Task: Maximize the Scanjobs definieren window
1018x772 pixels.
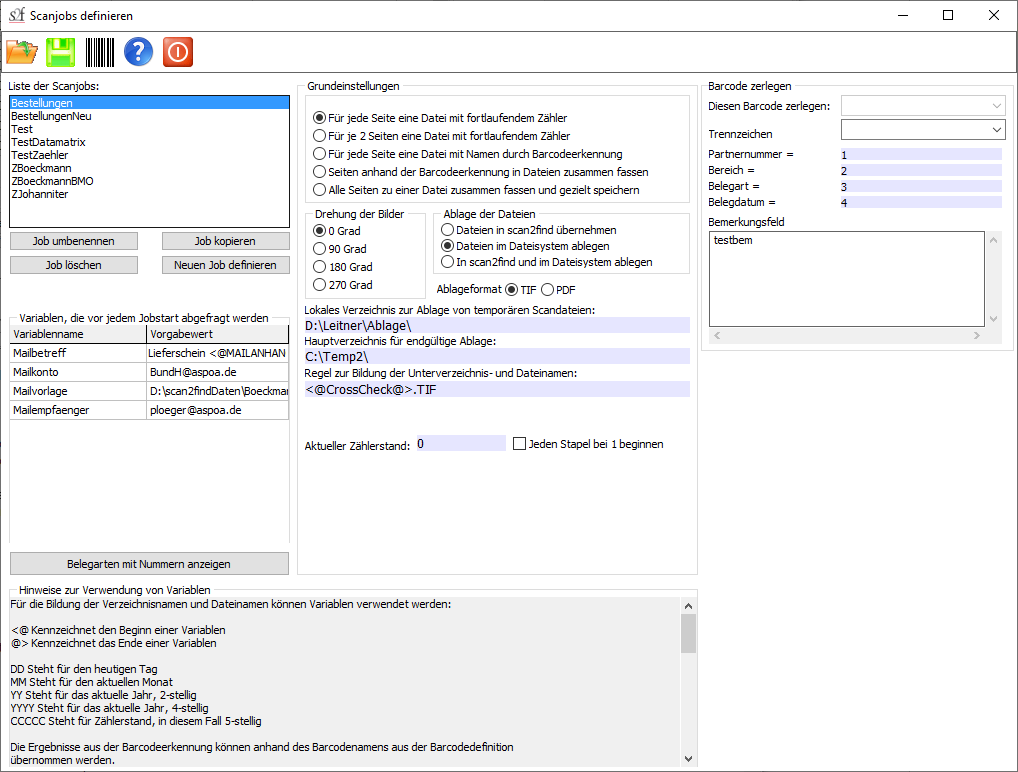Action: 948,15
